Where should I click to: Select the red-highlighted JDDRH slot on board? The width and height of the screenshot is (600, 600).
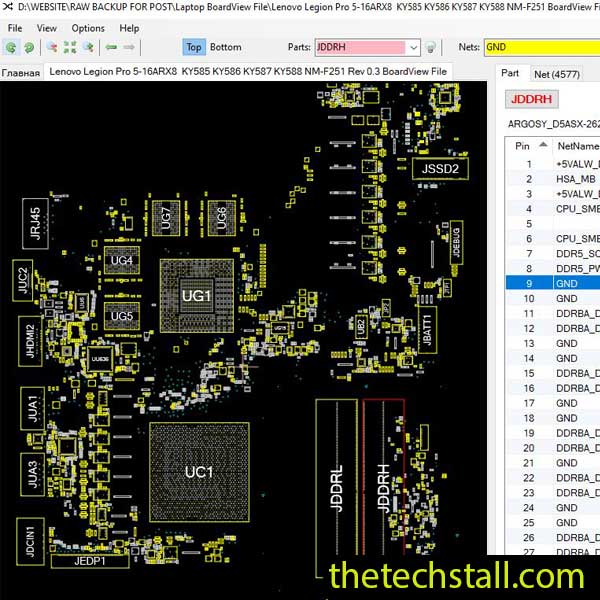click(x=383, y=477)
